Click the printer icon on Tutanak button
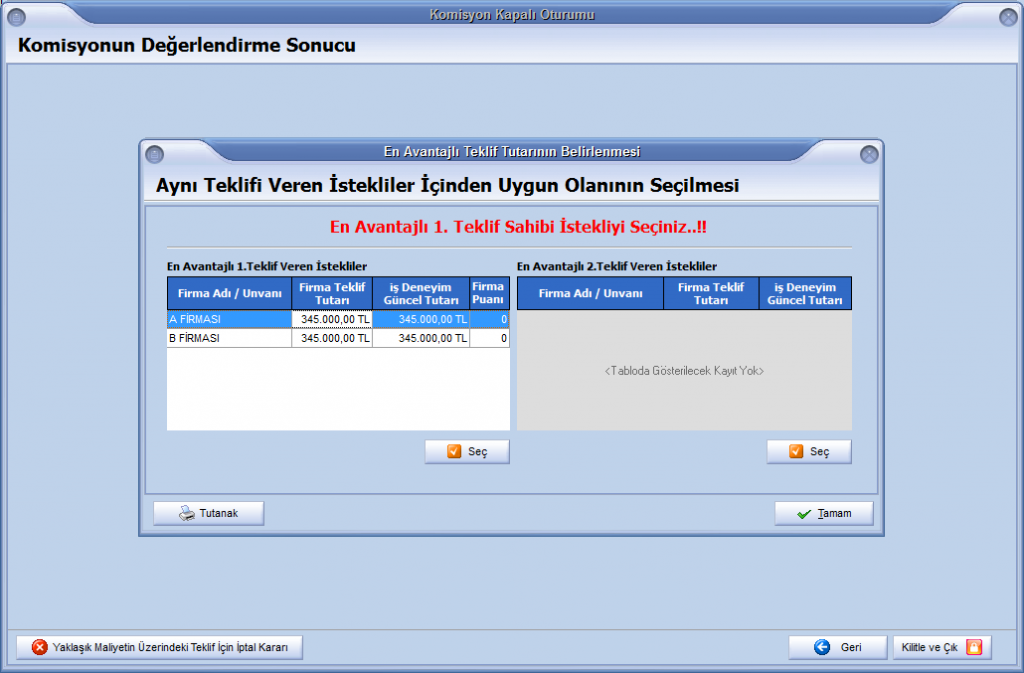The image size is (1024, 673). pos(186,514)
